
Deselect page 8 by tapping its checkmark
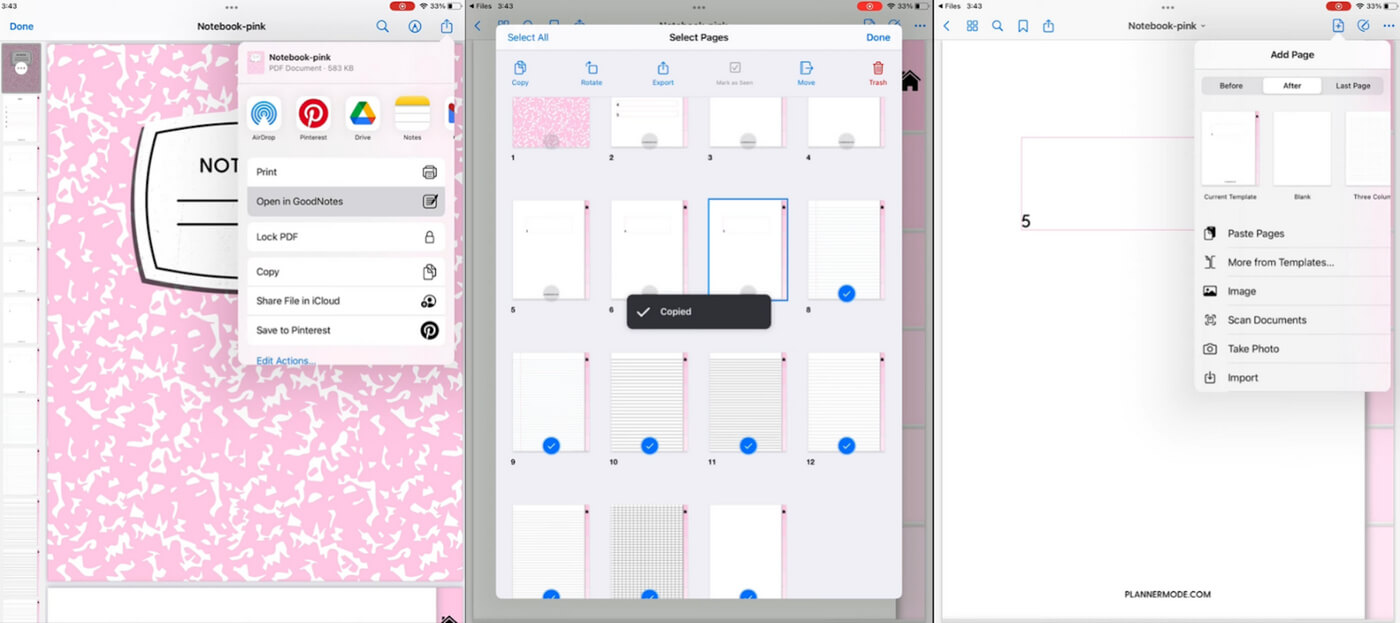tap(846, 293)
